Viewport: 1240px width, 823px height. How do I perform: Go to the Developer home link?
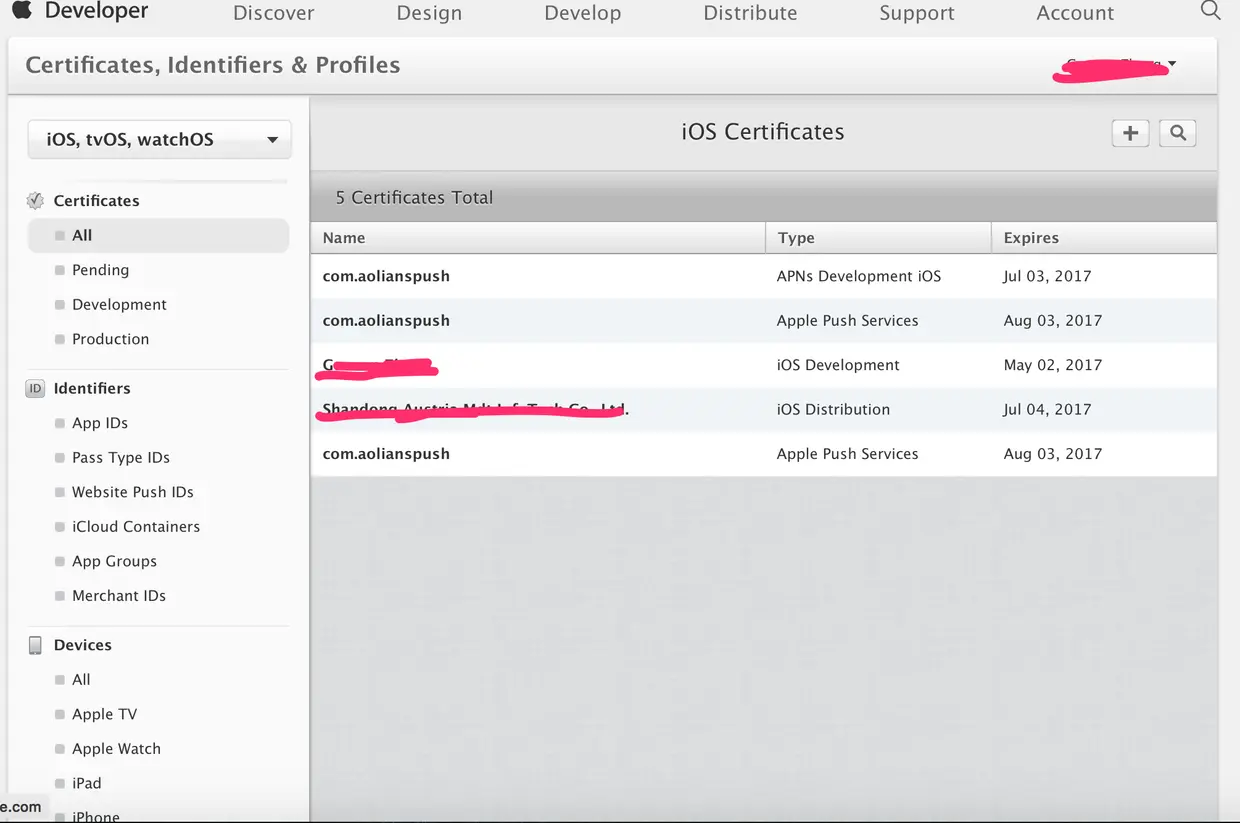point(97,11)
